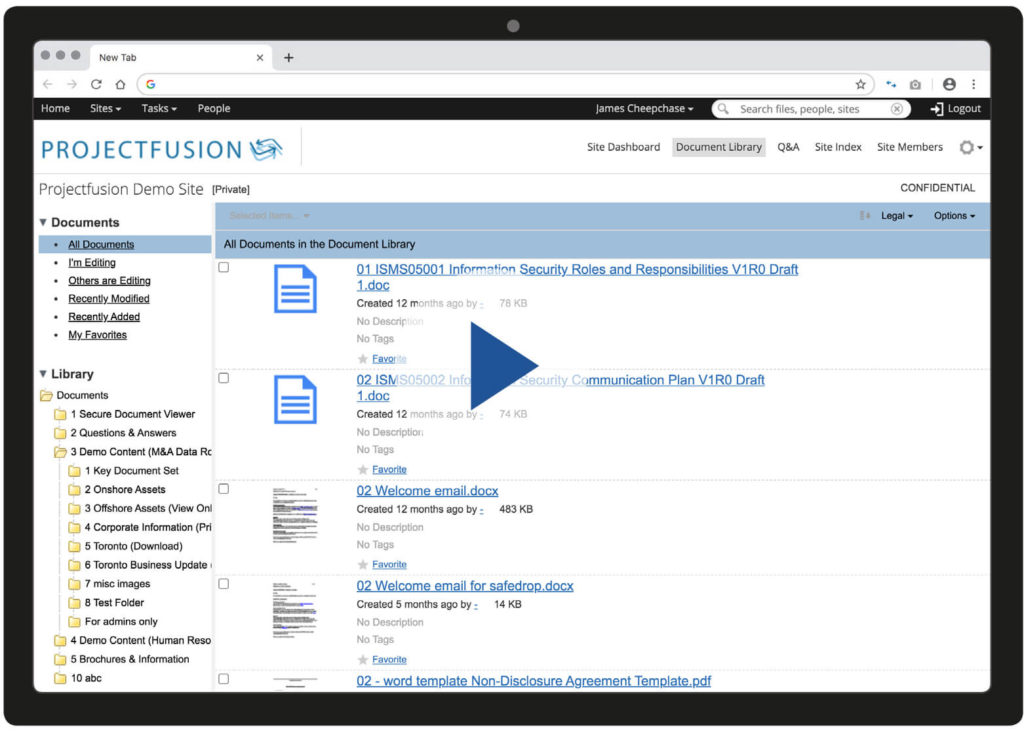Filter by Others are Editing
This screenshot has width=1024, height=732.
(x=110, y=281)
